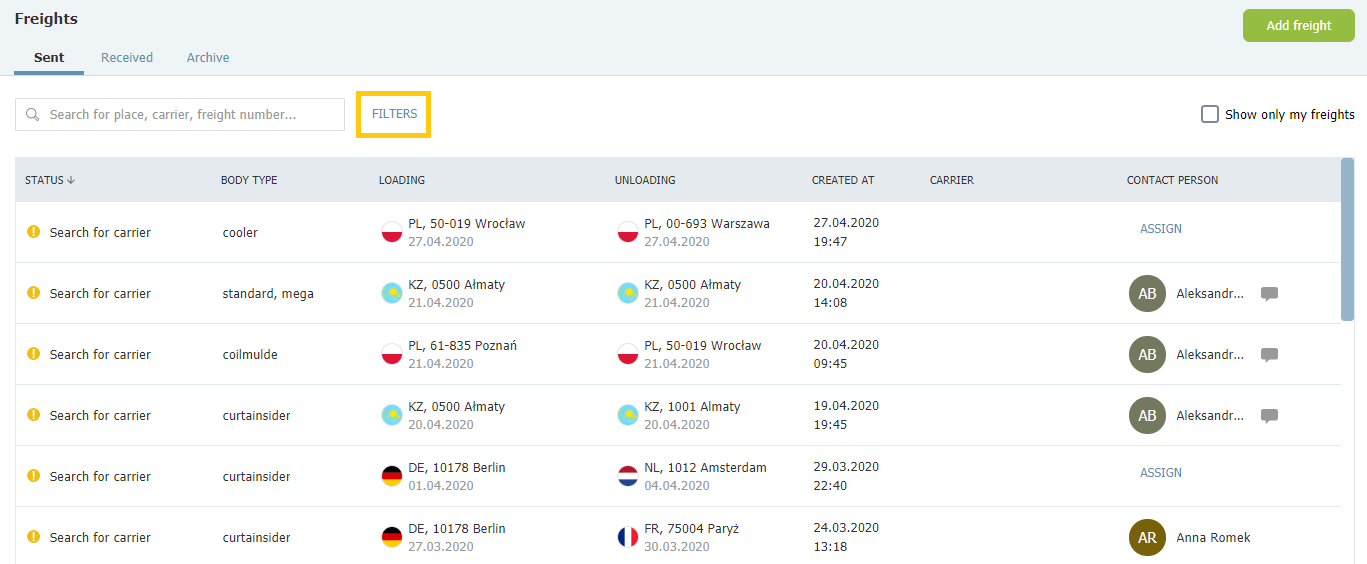The image size is (1367, 564).
Task: Select the coilmulde body type cell
Action: 250,355
